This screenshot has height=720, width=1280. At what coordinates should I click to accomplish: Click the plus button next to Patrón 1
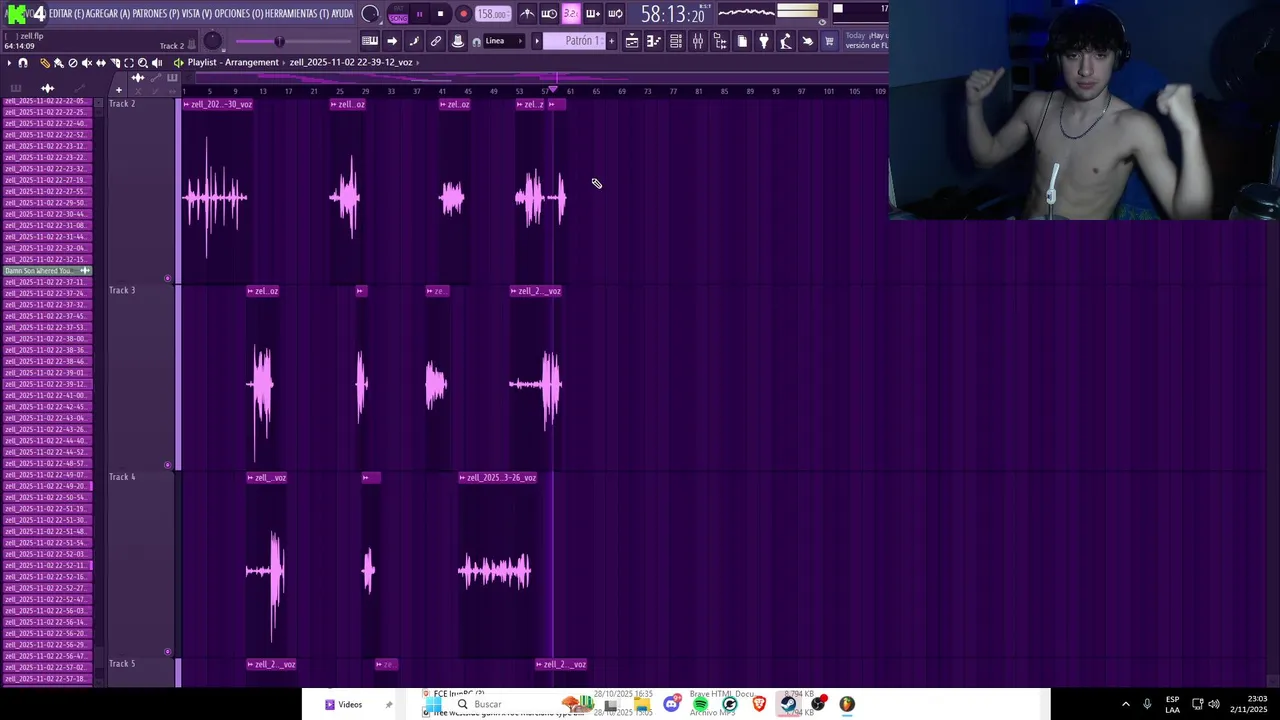pos(611,41)
